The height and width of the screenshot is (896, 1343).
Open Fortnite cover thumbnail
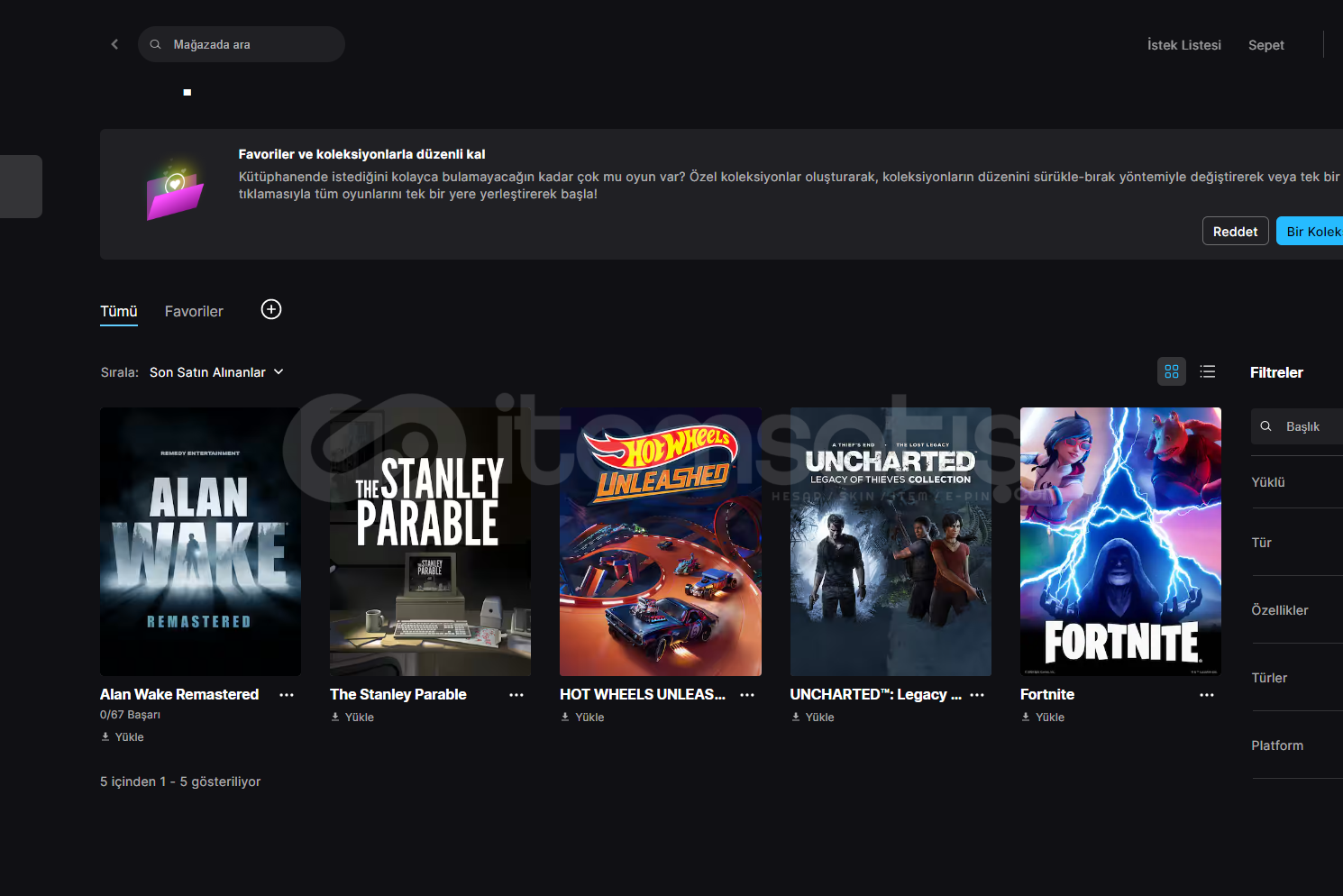(x=1120, y=542)
